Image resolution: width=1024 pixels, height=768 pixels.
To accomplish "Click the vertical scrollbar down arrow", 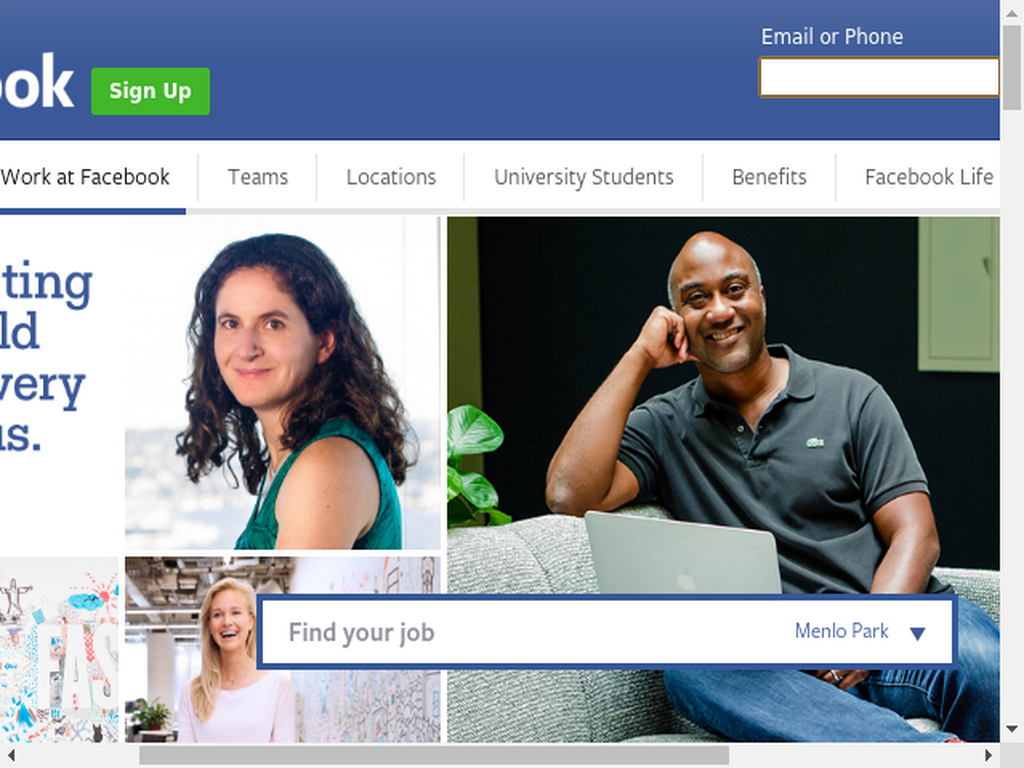I will tap(1012, 729).
